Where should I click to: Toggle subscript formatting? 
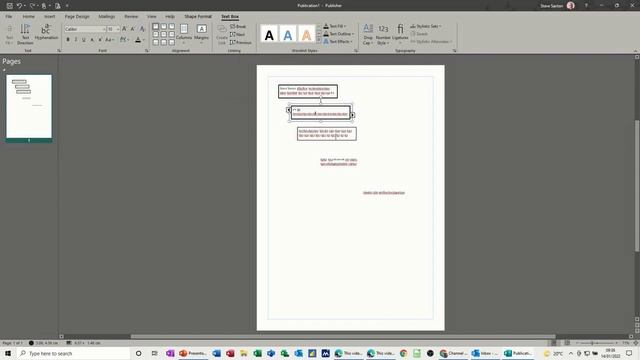(92, 40)
